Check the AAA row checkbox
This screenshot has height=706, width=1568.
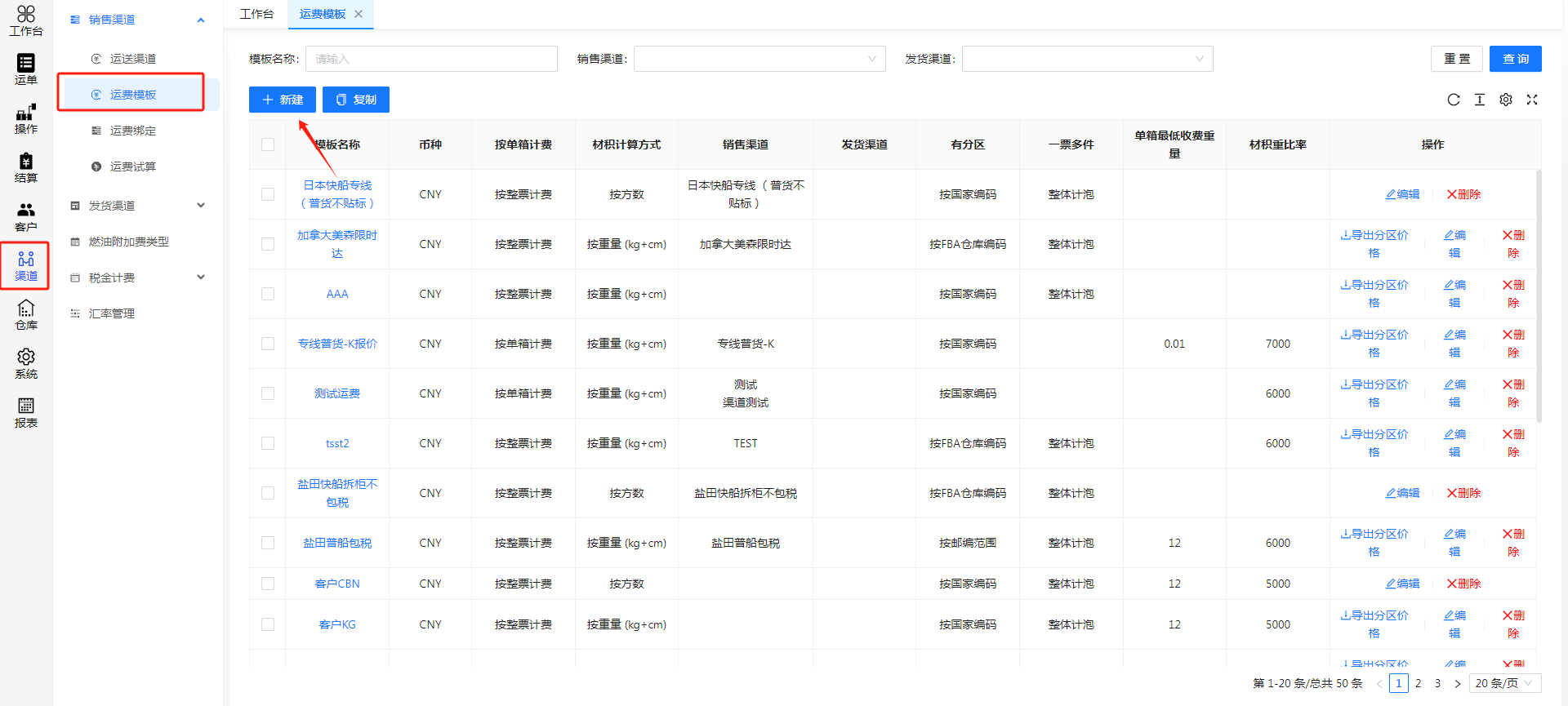coord(268,294)
